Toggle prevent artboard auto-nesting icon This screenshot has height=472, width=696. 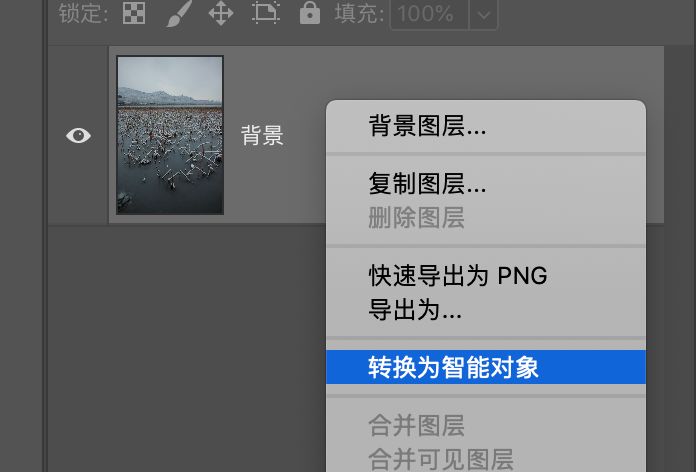tap(265, 12)
